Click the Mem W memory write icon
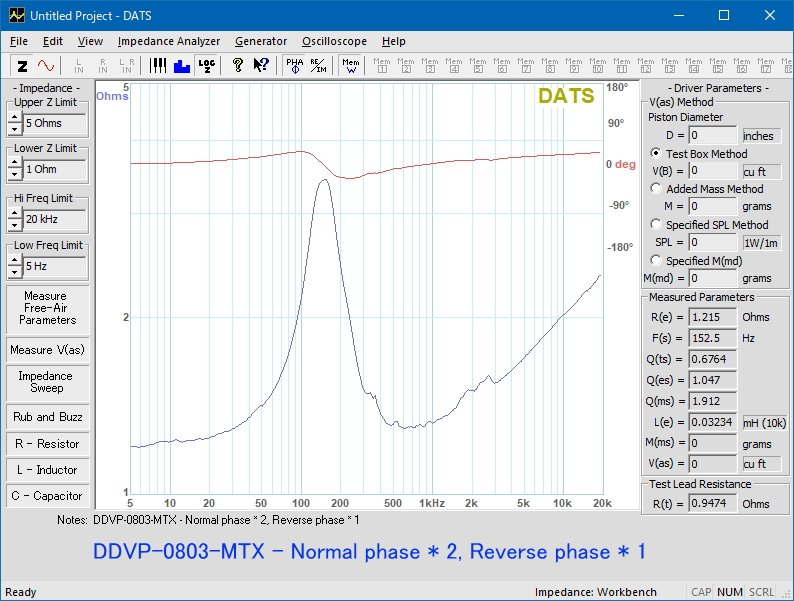Screen dimensions: 794x601 [351, 66]
